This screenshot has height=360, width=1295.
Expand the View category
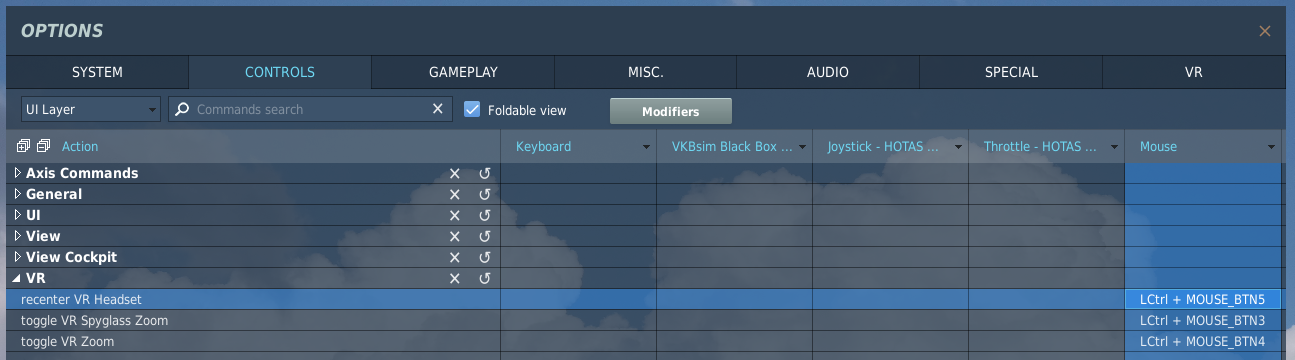pos(17,236)
